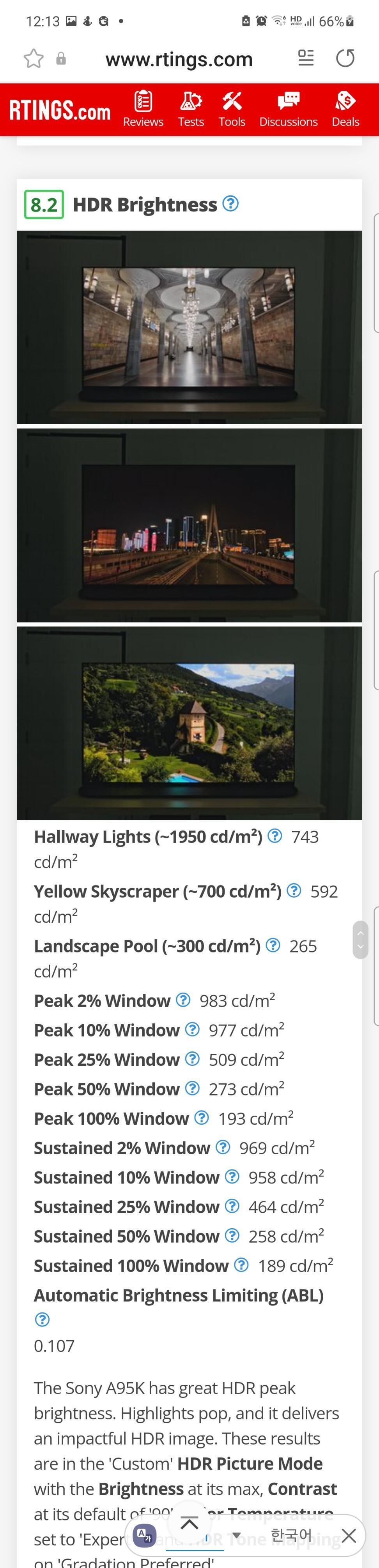Close the translation bar
Screen dimensions: 379x1568
[349, 1535]
